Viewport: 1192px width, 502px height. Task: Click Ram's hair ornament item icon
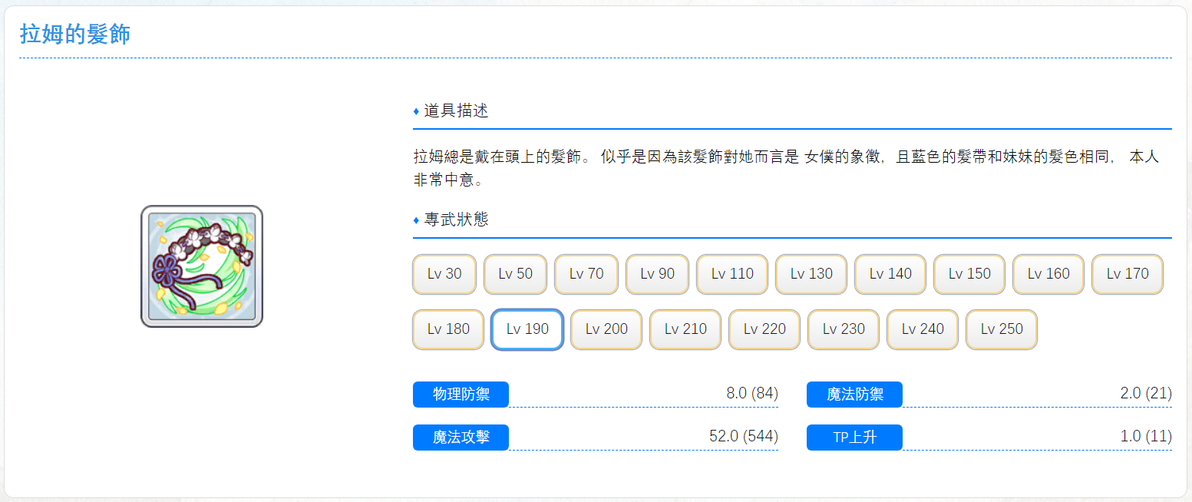coord(201,266)
